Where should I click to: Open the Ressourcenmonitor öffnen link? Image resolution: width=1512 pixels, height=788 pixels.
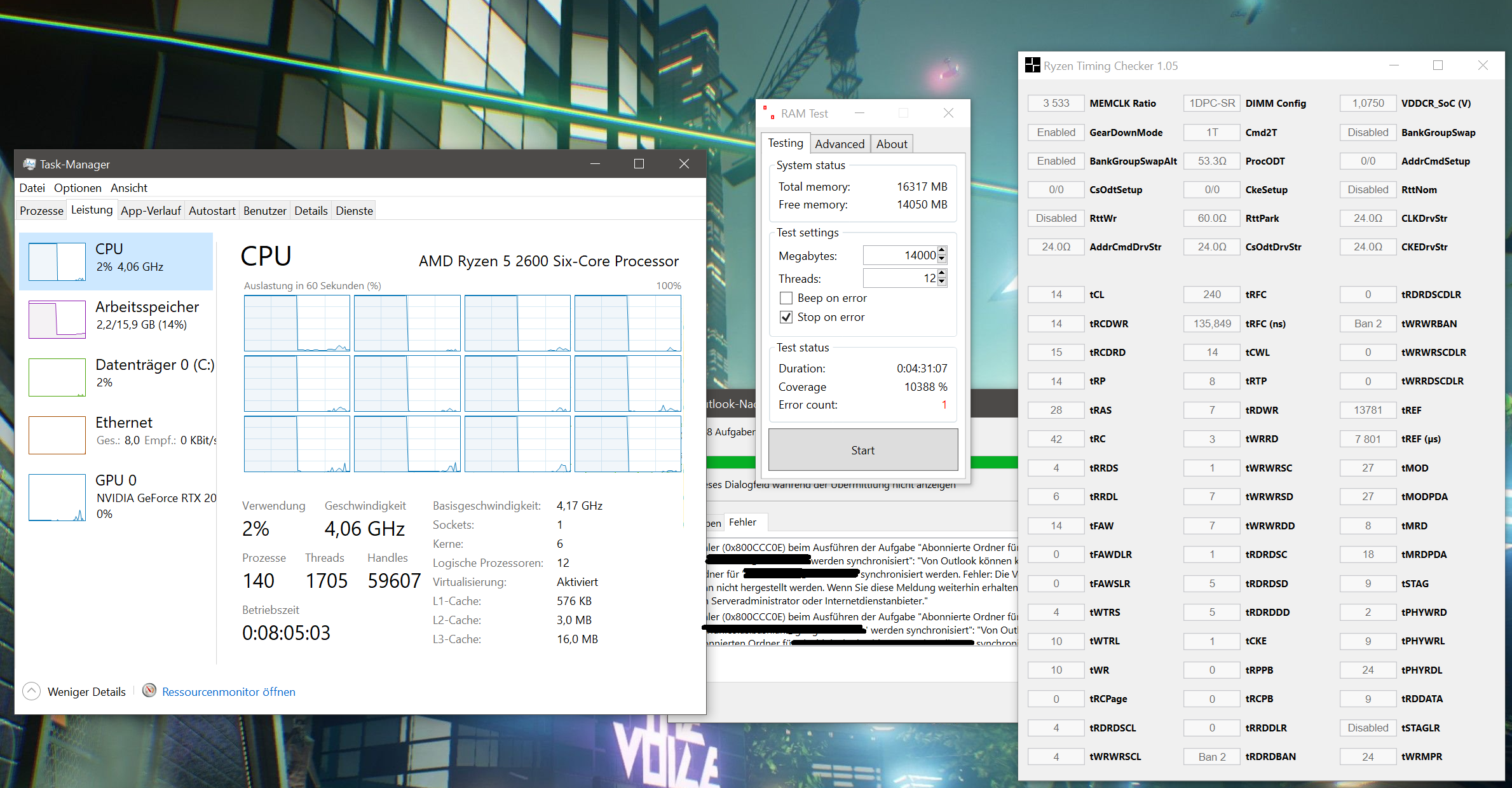[228, 691]
